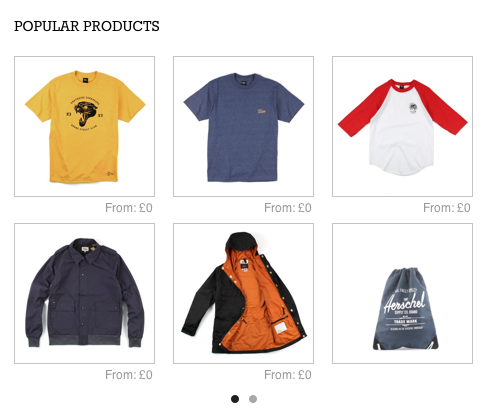View the black parka with orange lining
Viewport: 488px width, 420px height.
[243, 293]
